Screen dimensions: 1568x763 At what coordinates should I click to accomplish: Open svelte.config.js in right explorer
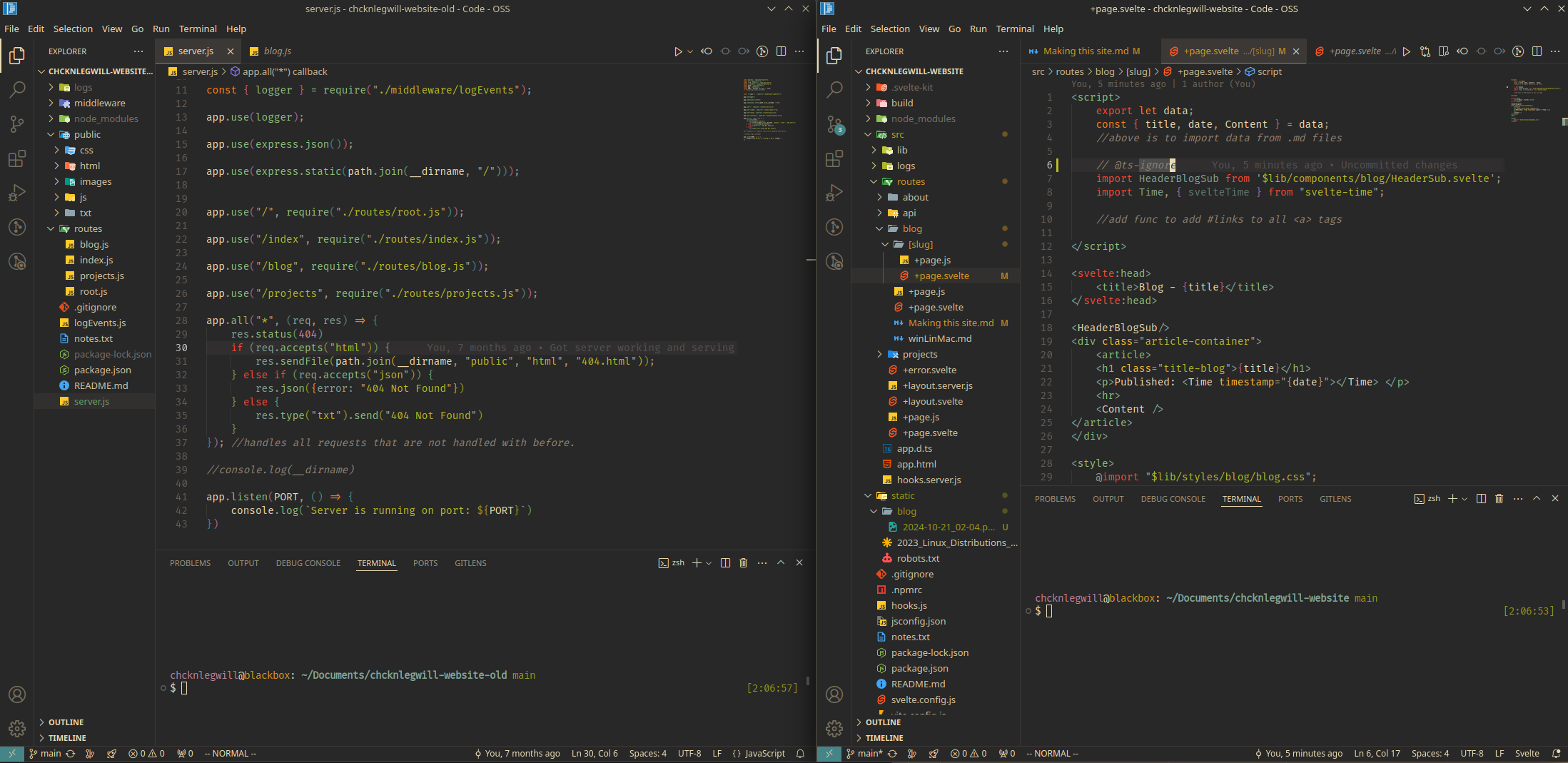pos(936,700)
